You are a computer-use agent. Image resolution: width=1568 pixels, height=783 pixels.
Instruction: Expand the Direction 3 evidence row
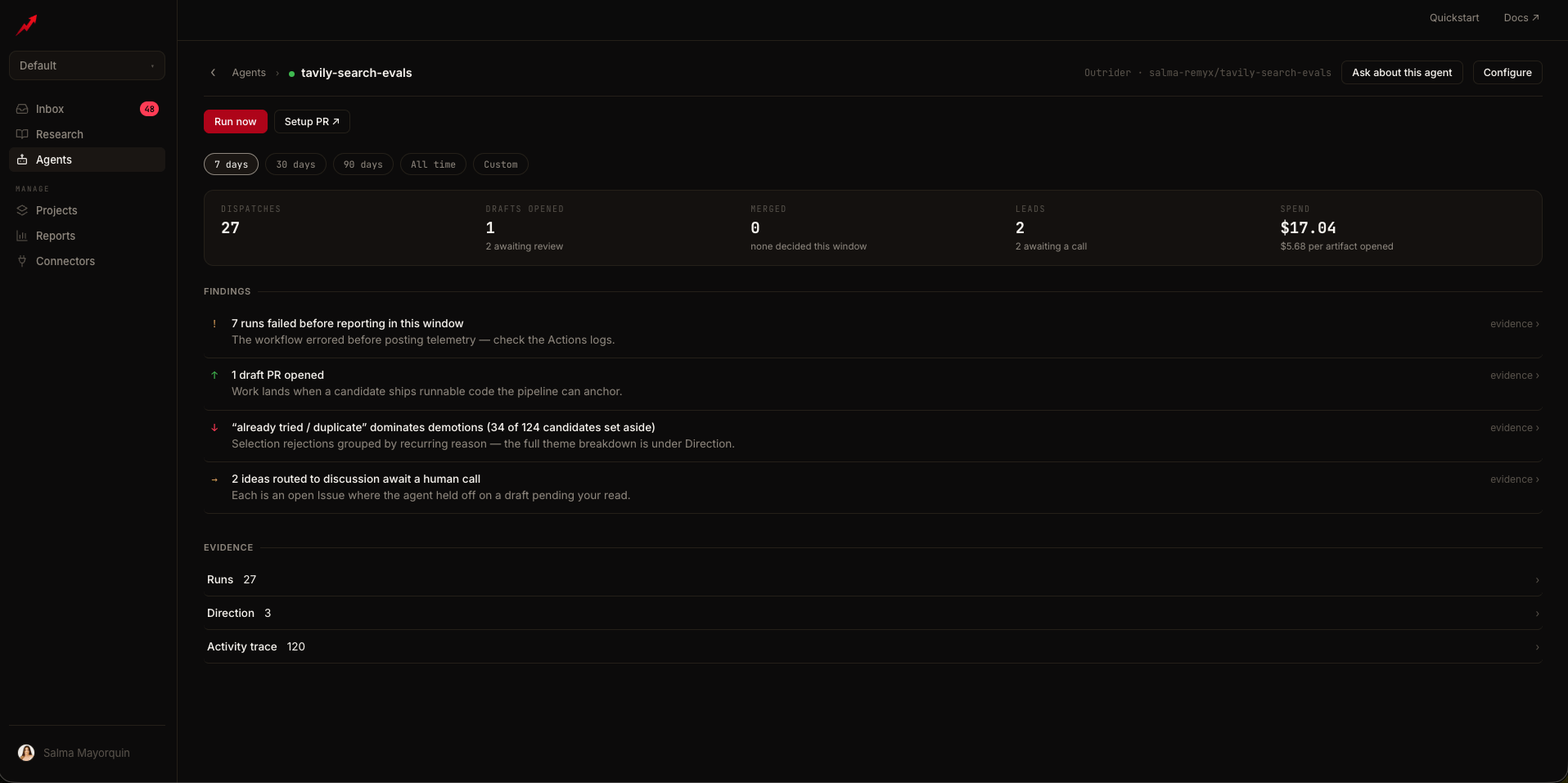tap(873, 613)
